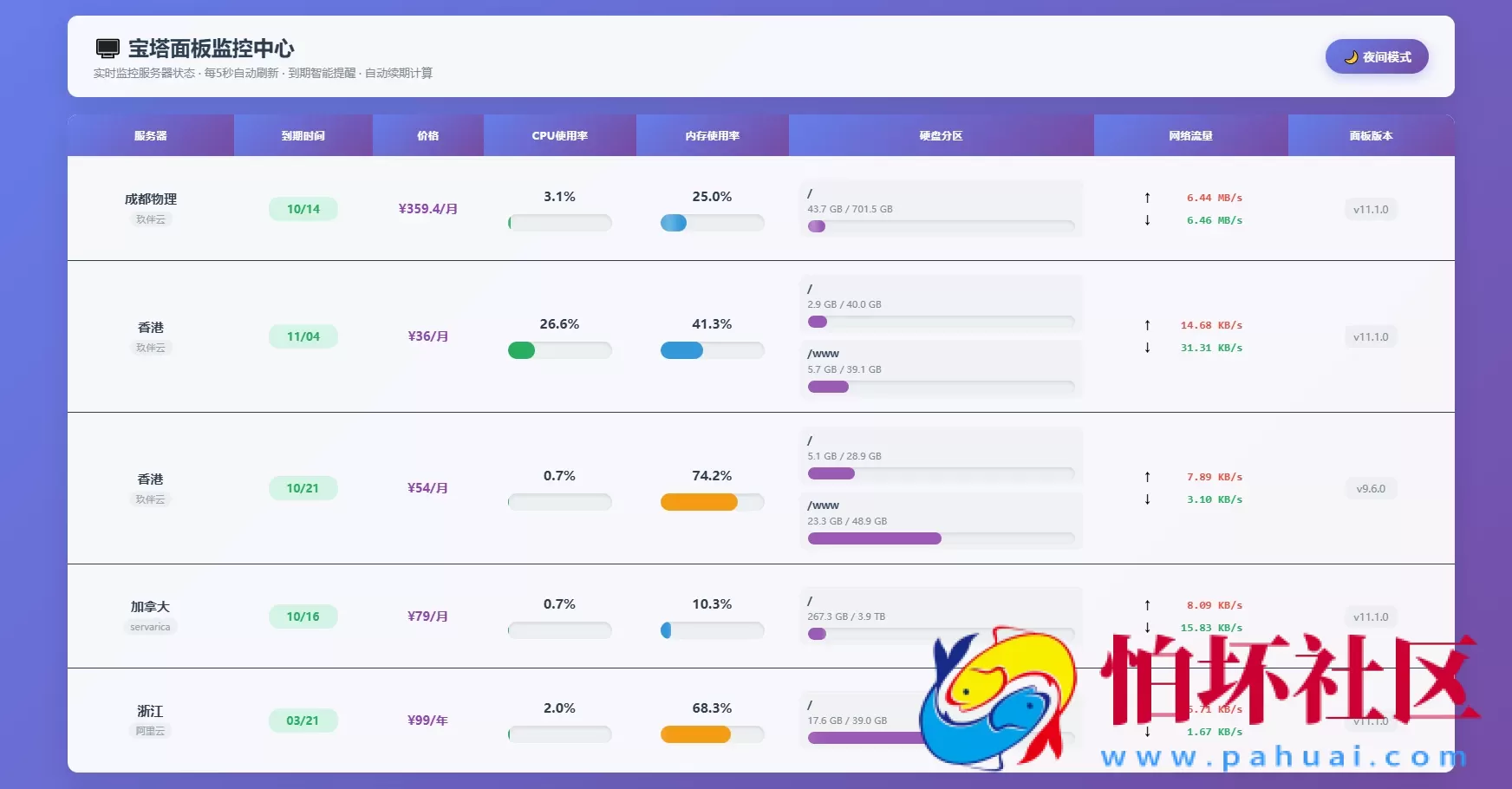
Task: Click the 03/21 expiry badge for 浙江
Action: tap(303, 721)
